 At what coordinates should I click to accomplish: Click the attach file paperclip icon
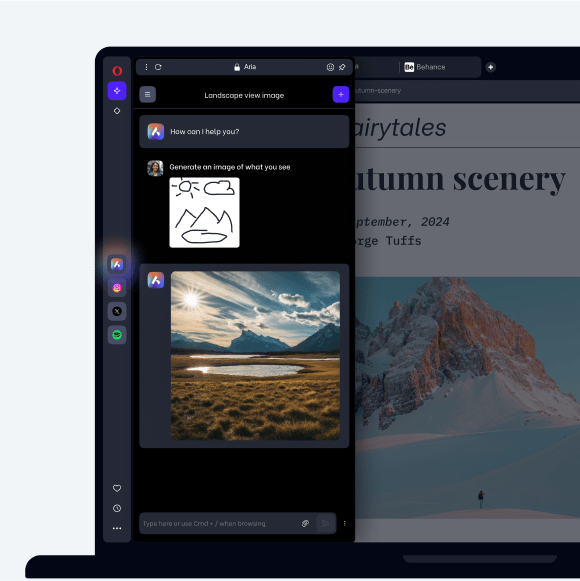[305, 523]
